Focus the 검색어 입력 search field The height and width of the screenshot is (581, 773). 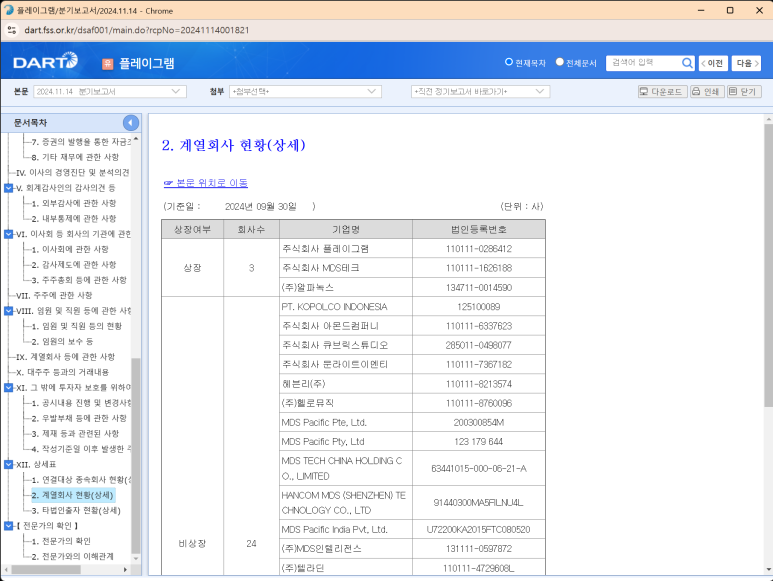click(x=643, y=63)
